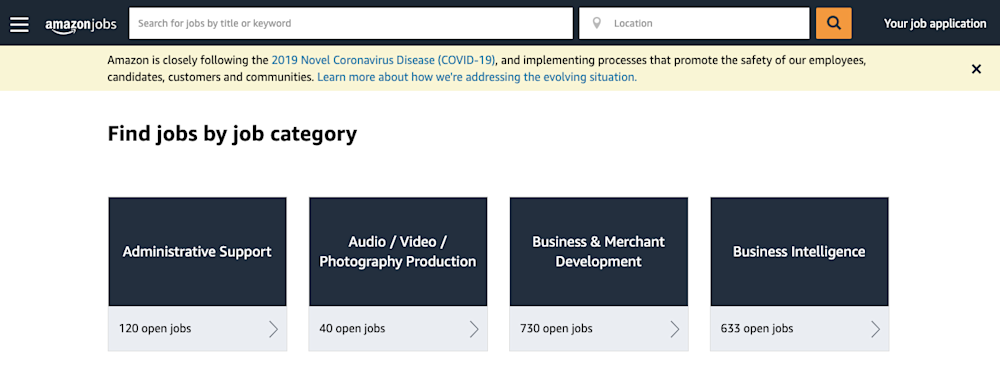The width and height of the screenshot is (1000, 369).
Task: Focus the Location input field
Action: click(x=695, y=24)
